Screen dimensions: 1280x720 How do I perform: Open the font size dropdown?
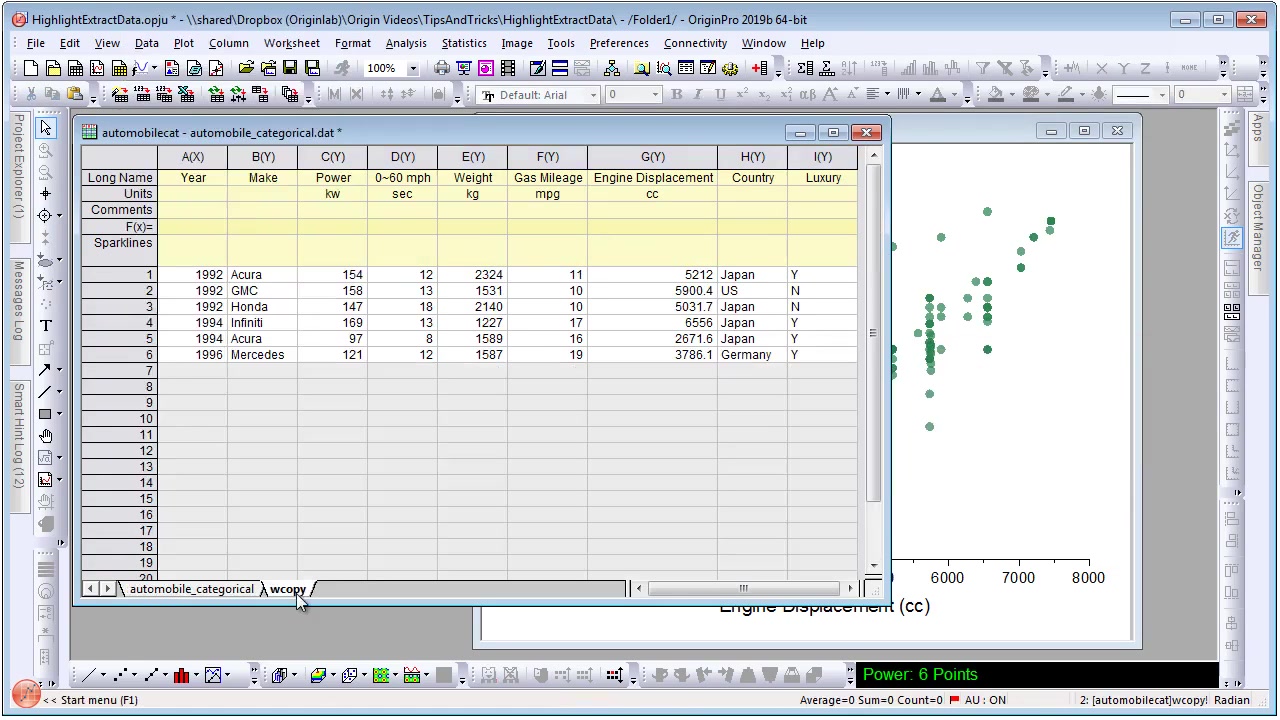click(655, 95)
